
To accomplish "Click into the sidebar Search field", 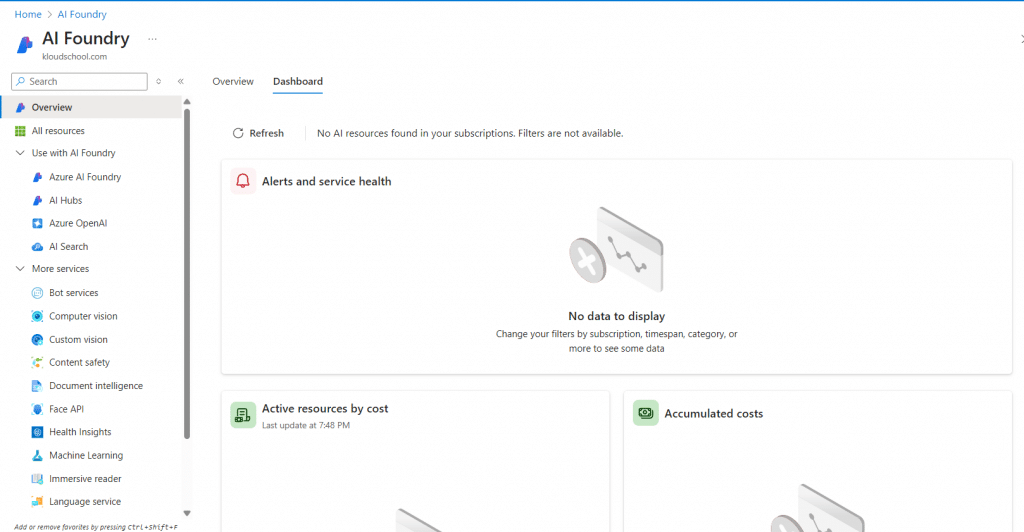I will coord(79,82).
